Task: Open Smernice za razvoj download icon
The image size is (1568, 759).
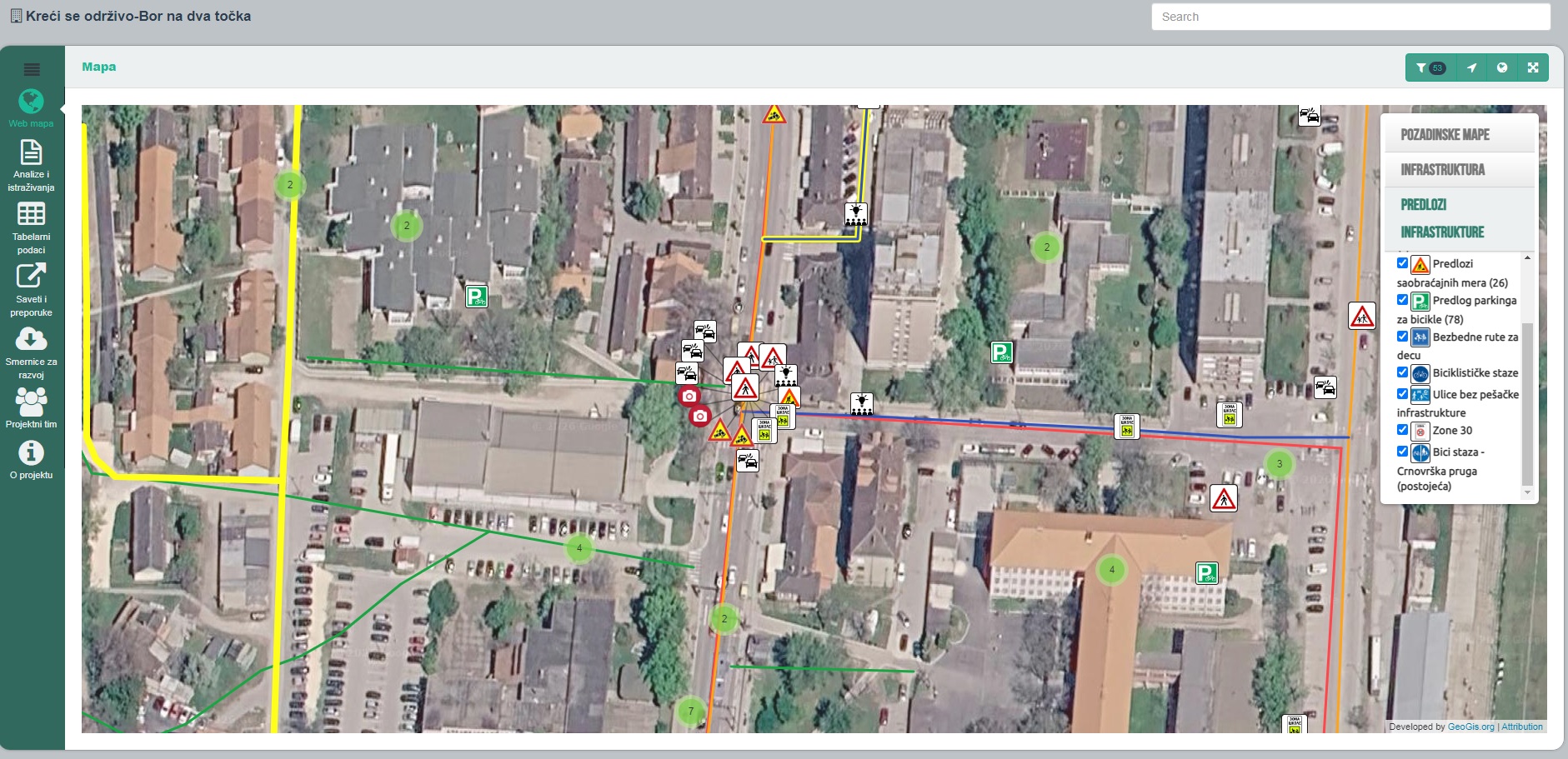Action: pyautogui.click(x=31, y=338)
